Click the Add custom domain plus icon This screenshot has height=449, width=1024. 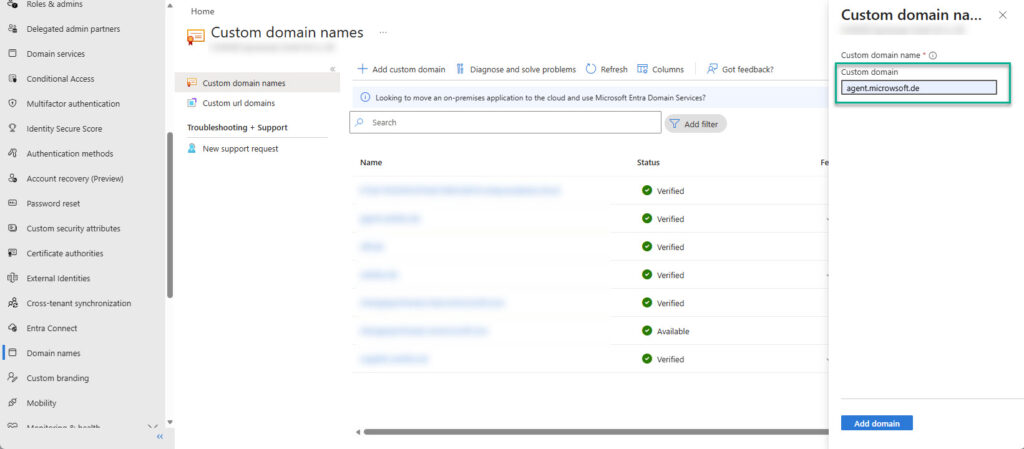[x=362, y=69]
